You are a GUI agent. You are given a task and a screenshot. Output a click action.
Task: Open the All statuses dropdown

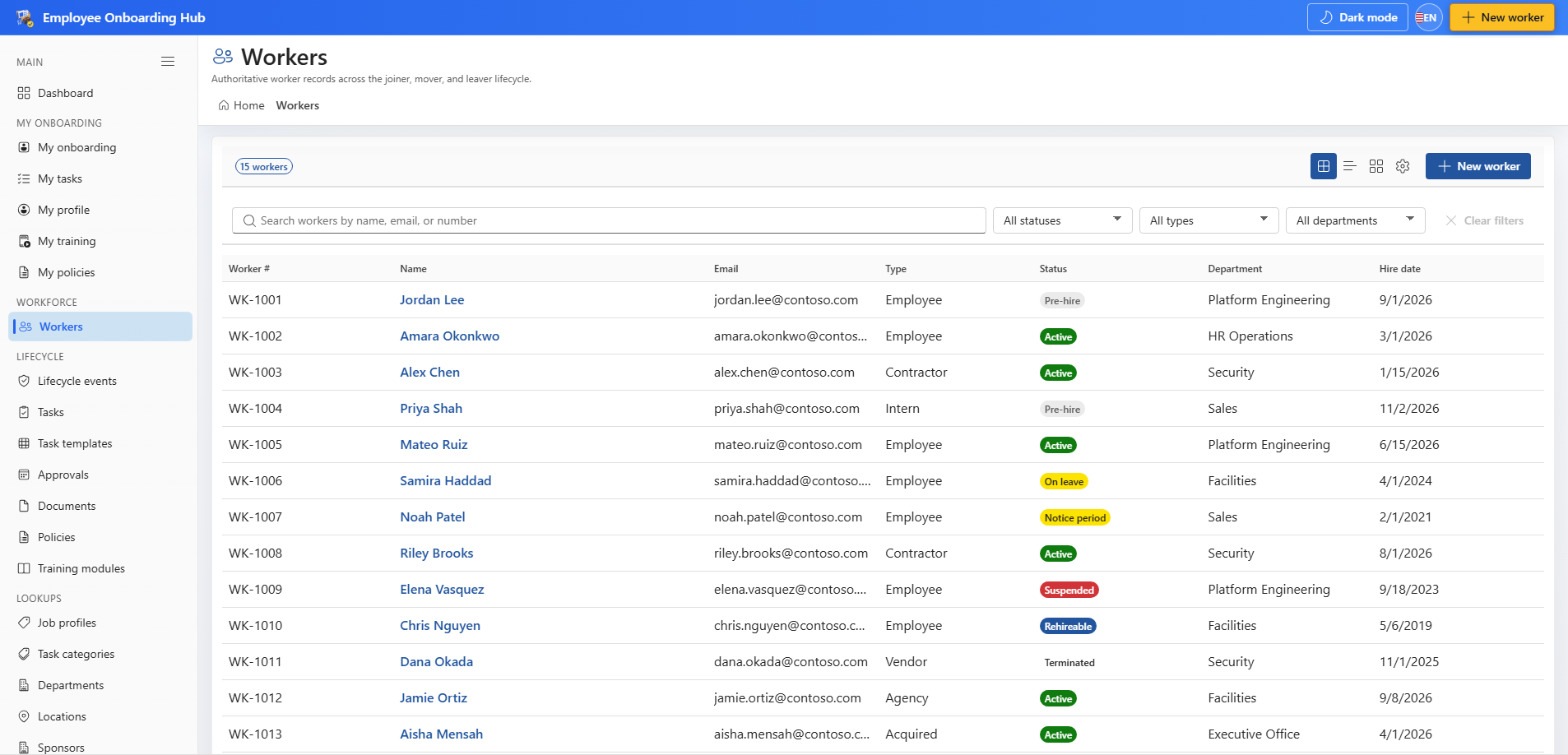point(1063,220)
